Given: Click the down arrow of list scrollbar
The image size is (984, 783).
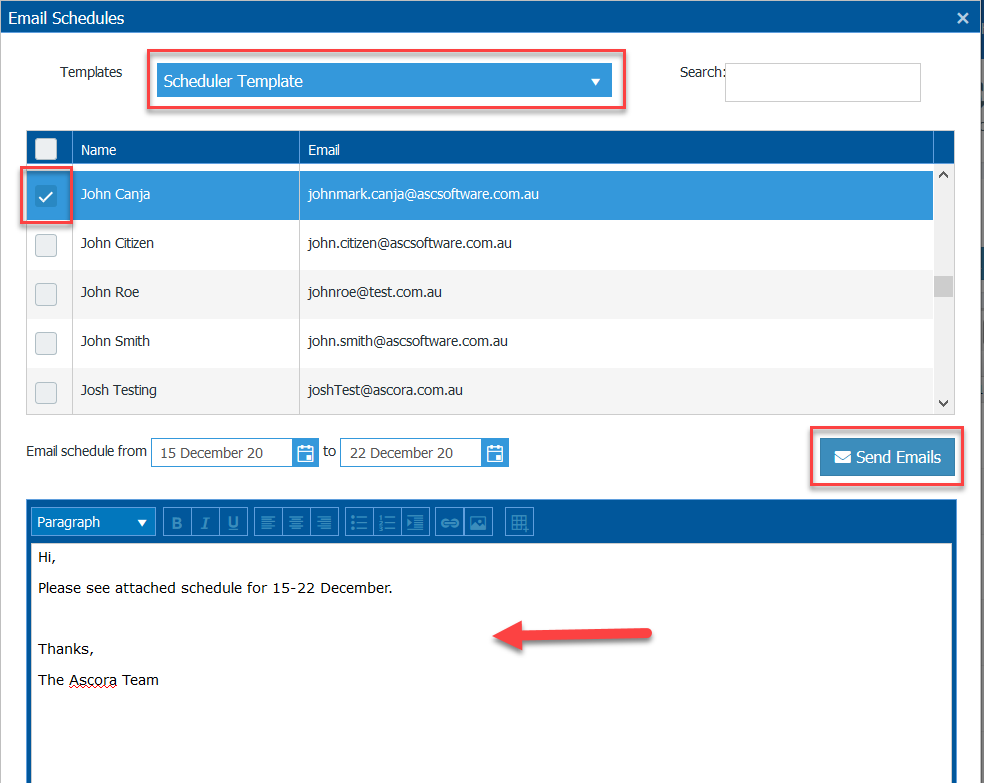Looking at the screenshot, I should pos(943,403).
